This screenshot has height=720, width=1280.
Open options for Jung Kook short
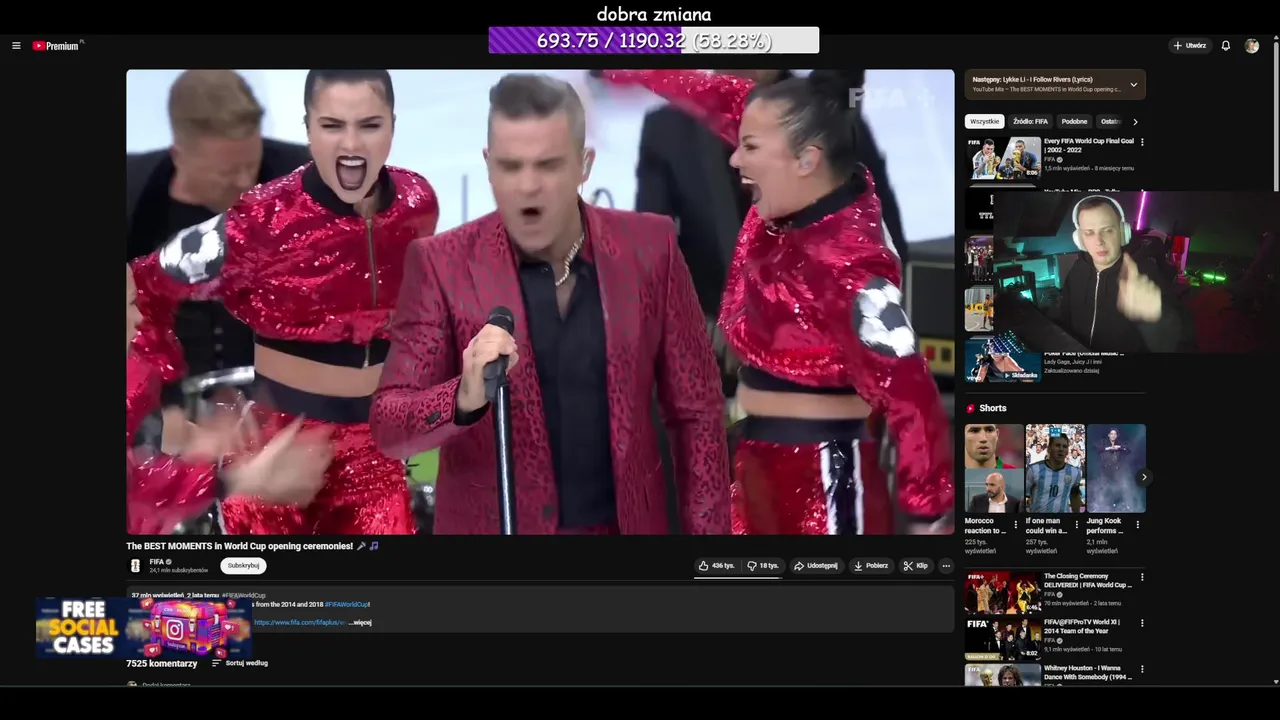point(1138,524)
